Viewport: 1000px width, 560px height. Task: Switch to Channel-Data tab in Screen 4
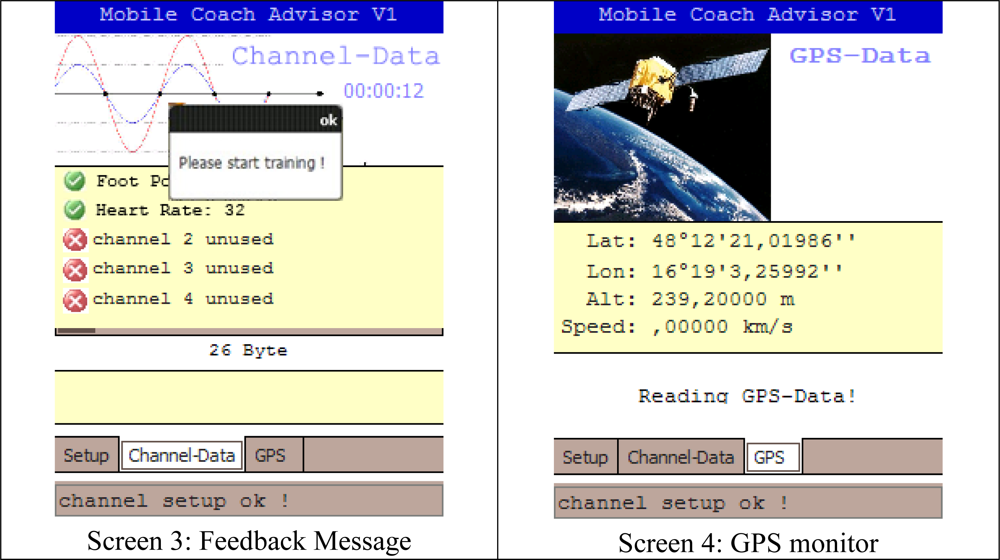681,458
